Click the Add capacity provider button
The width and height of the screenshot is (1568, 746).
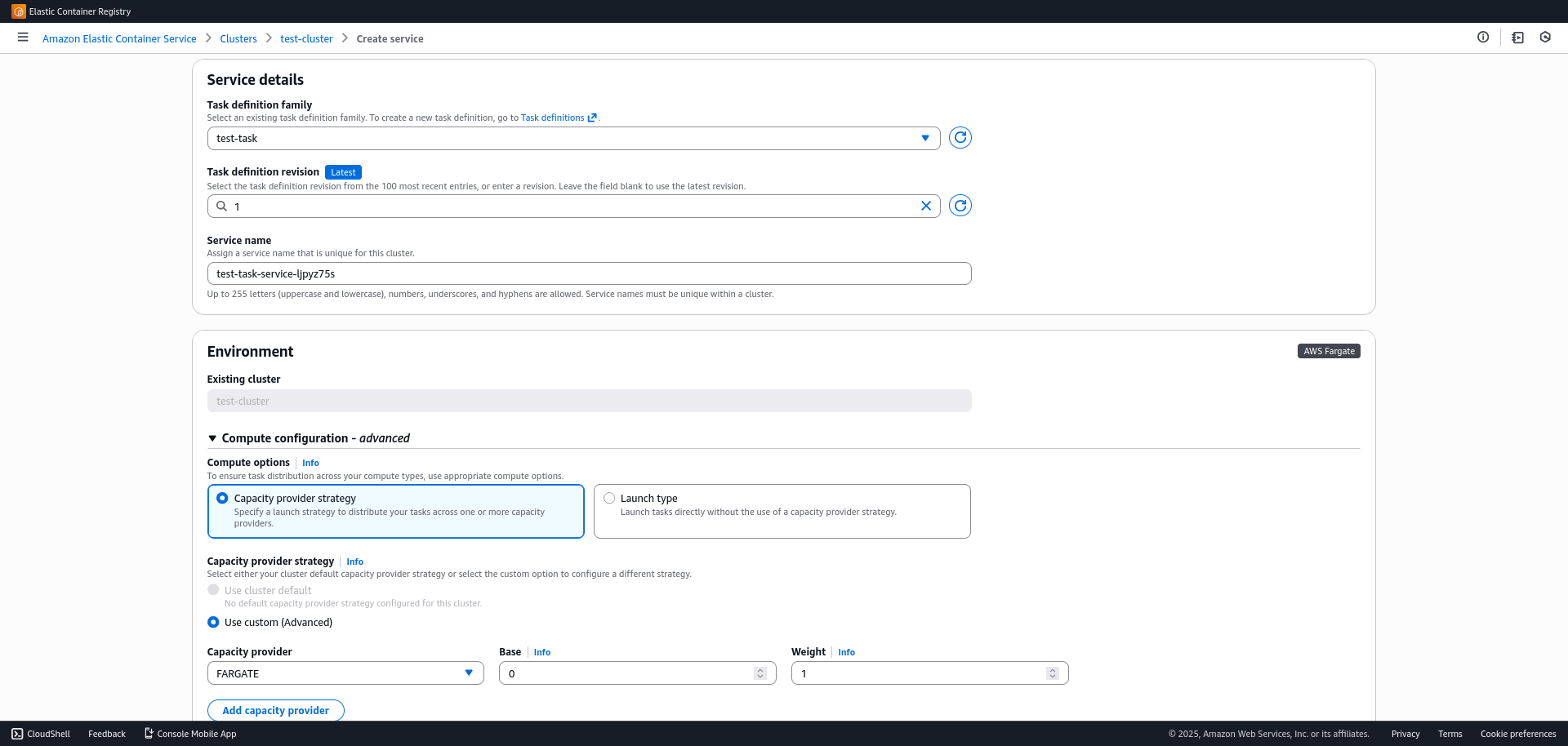tap(275, 710)
